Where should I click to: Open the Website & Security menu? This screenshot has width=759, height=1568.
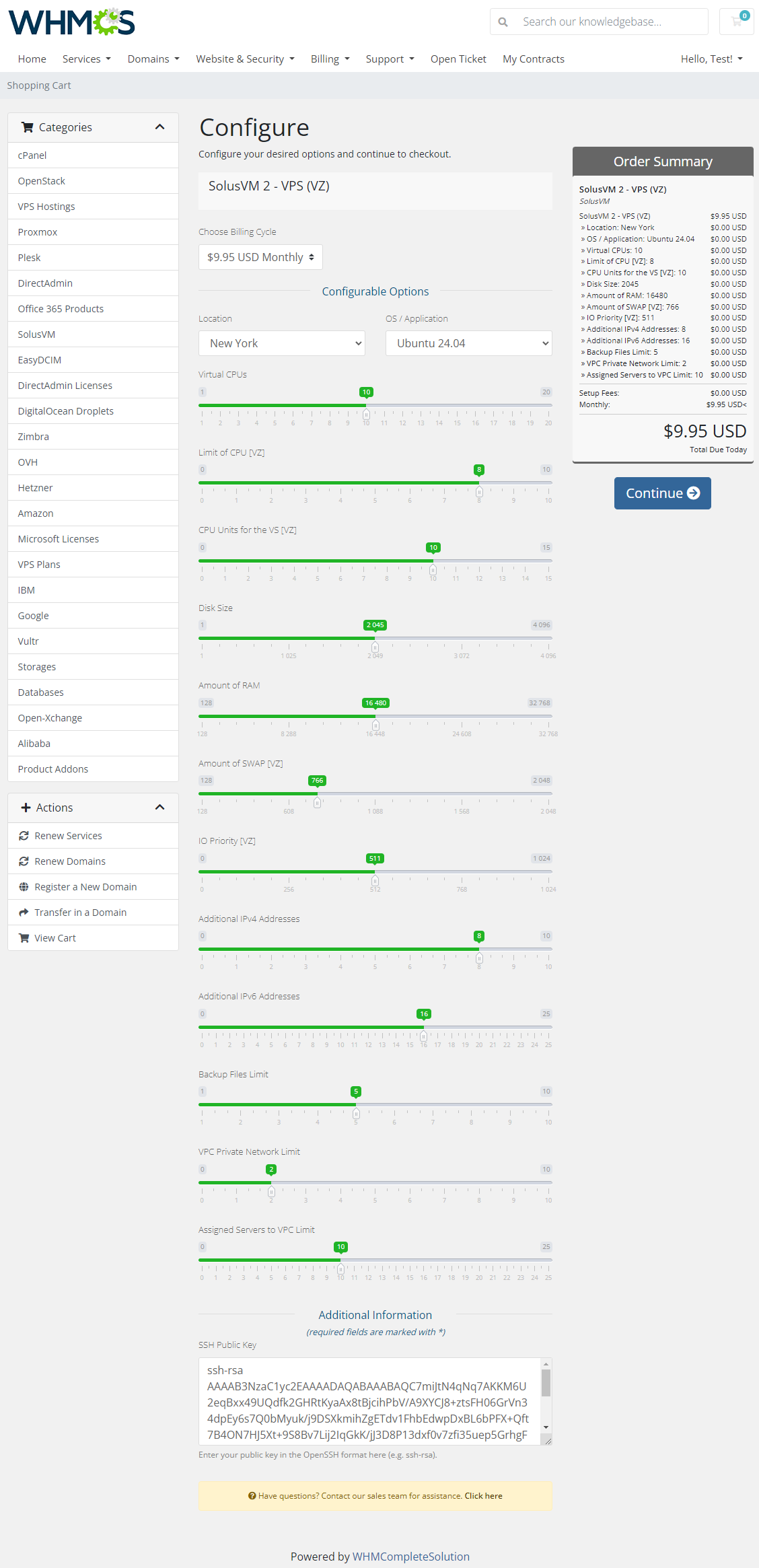(x=245, y=59)
